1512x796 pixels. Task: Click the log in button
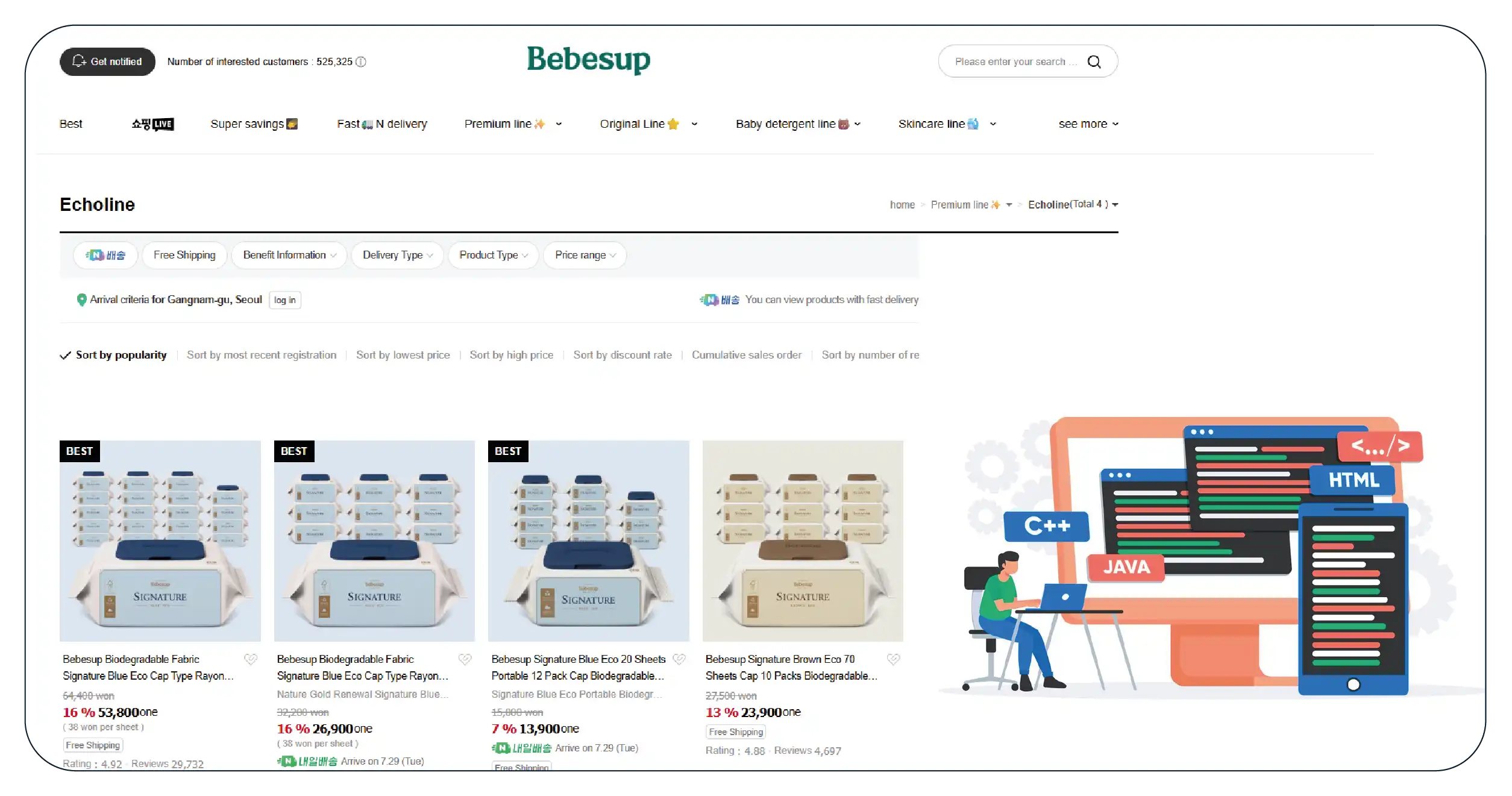[285, 300]
